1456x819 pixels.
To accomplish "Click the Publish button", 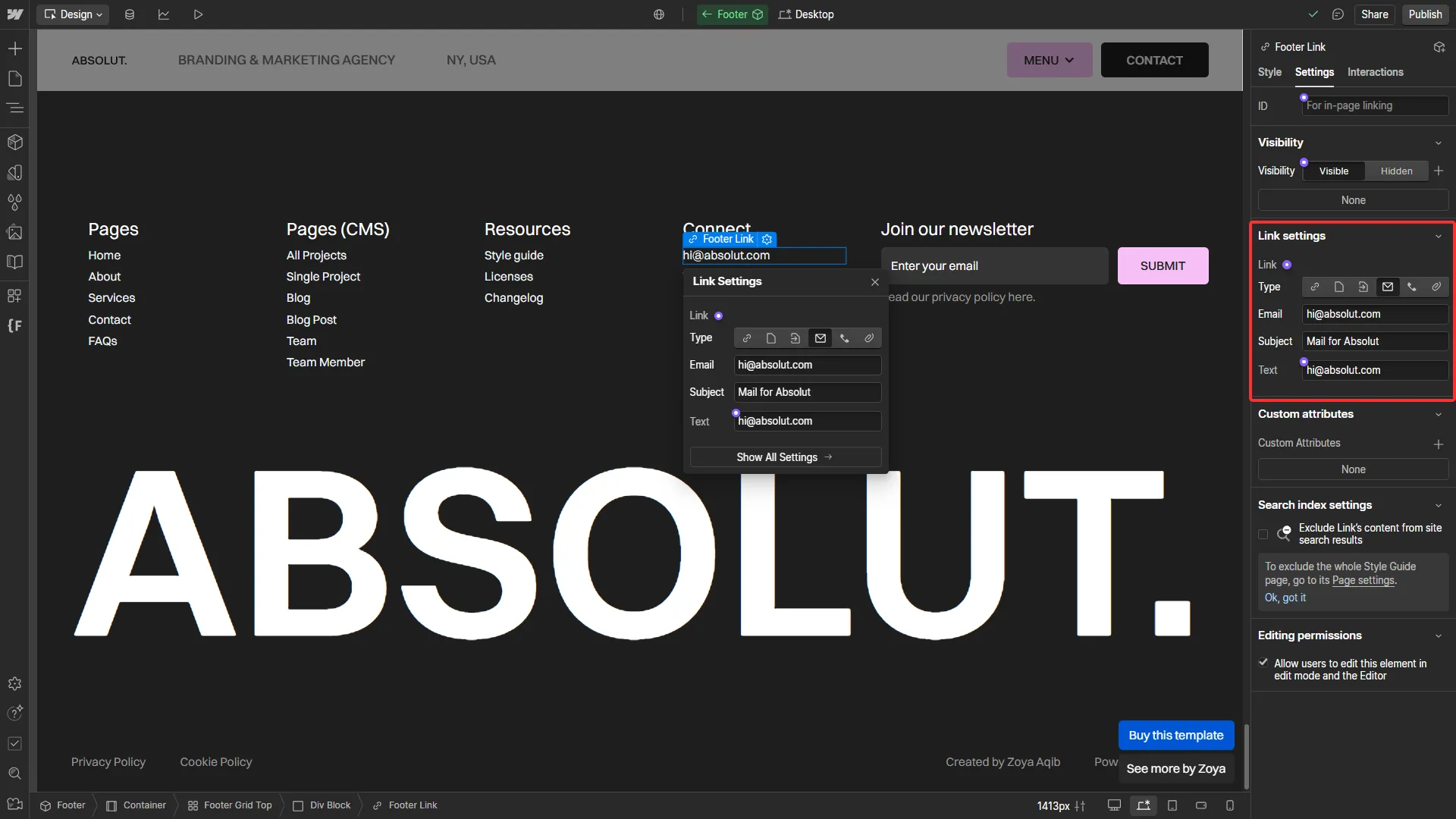I will tap(1425, 14).
